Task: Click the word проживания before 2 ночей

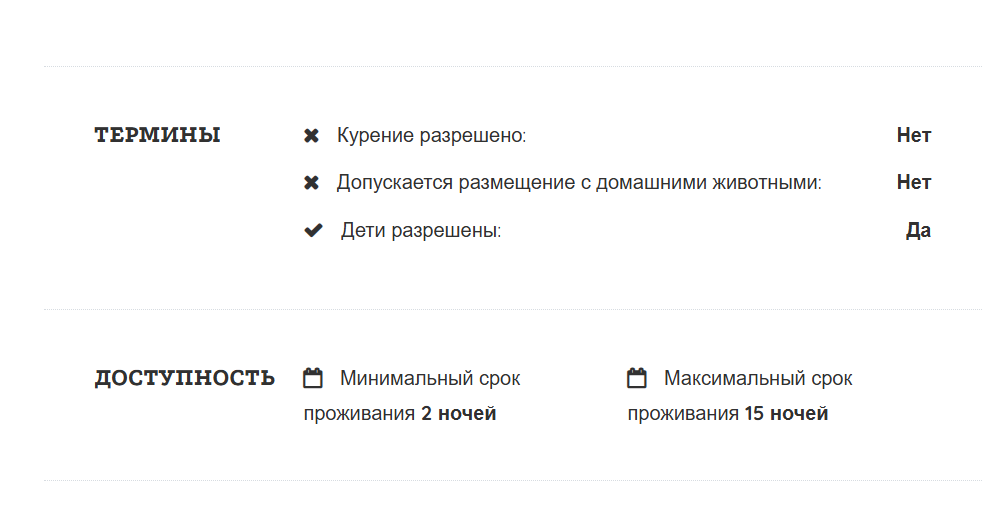Action: coord(359,414)
